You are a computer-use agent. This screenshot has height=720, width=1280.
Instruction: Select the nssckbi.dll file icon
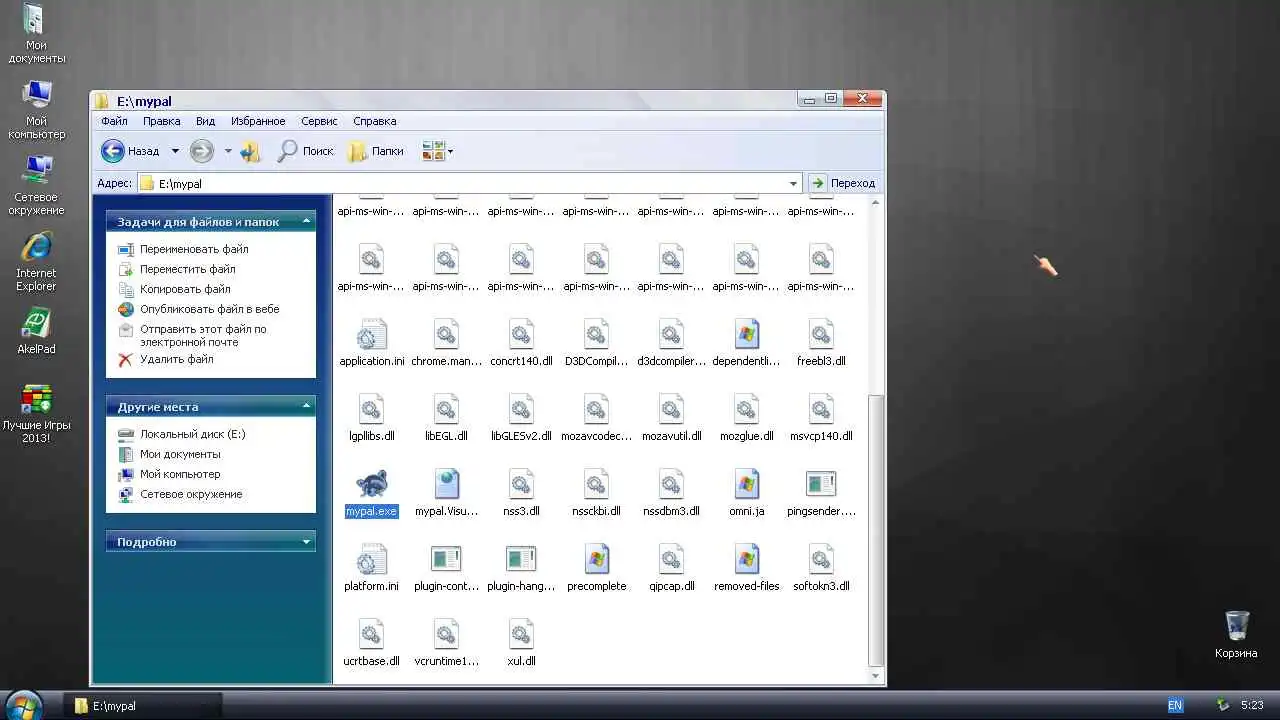click(x=596, y=484)
